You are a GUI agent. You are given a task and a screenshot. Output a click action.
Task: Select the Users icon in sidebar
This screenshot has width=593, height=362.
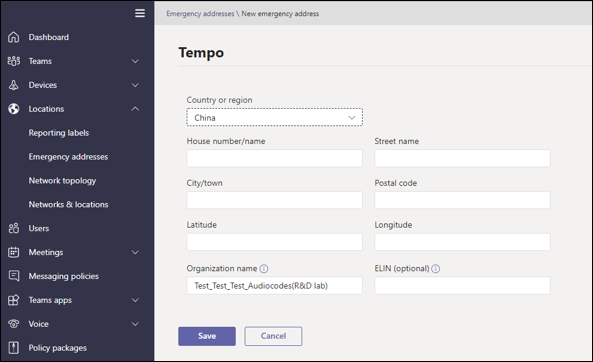click(14, 228)
